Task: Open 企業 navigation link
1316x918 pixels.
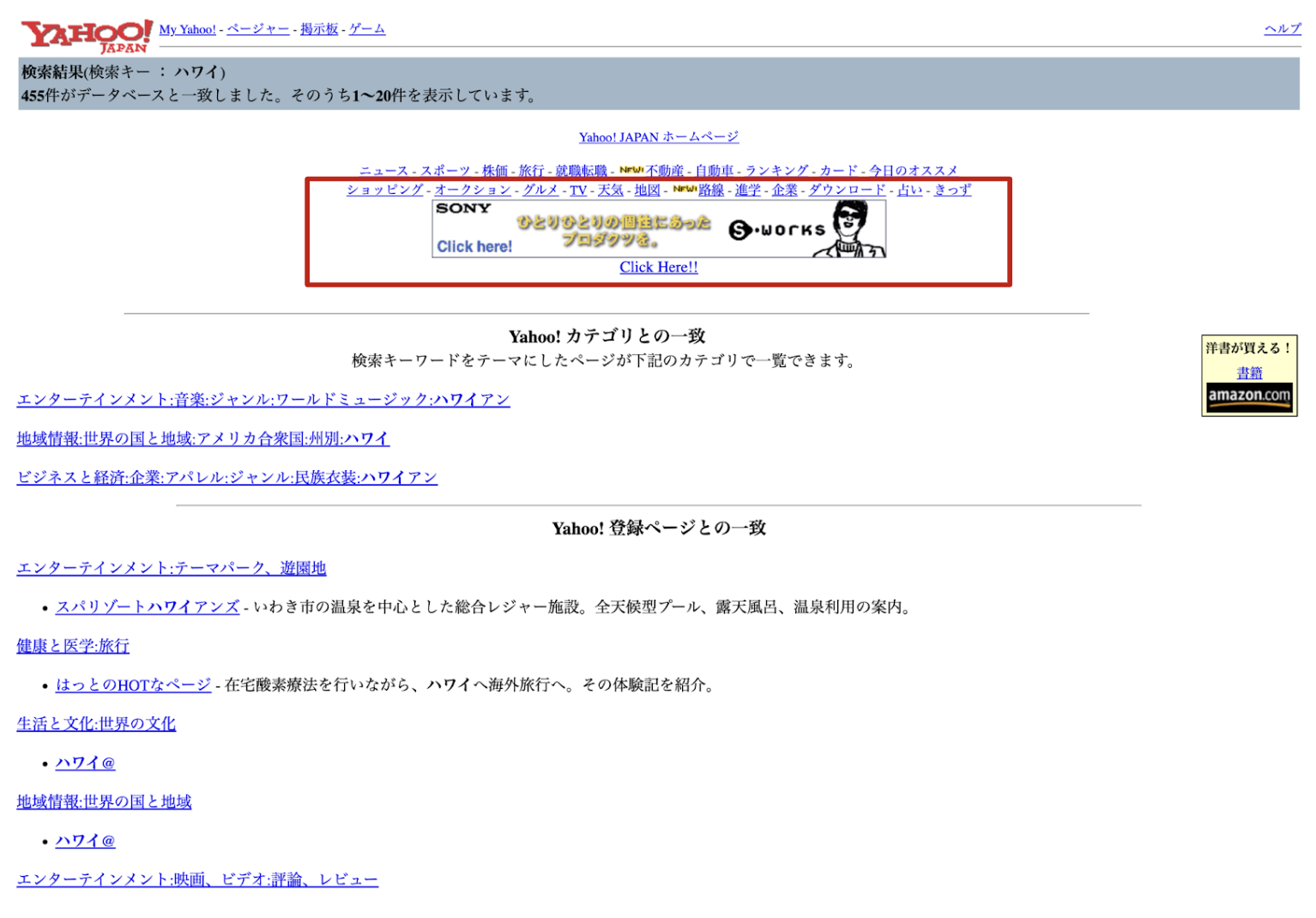Action: click(785, 190)
